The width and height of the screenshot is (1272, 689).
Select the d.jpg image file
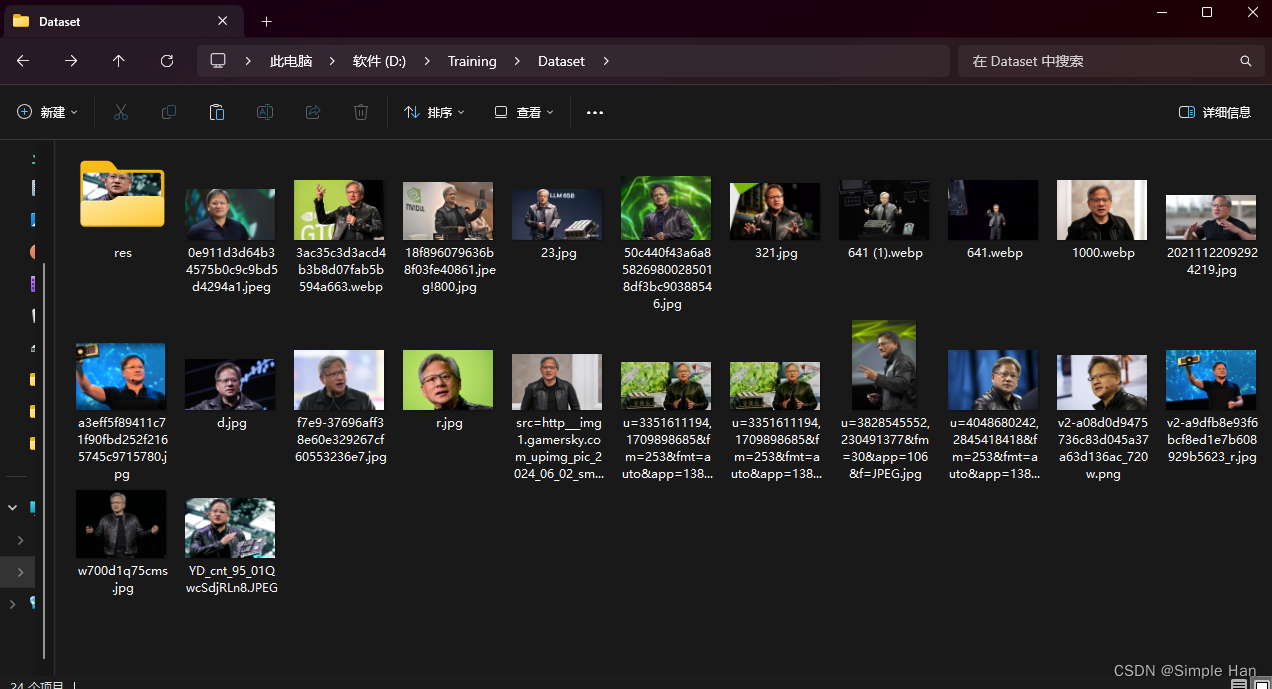click(230, 395)
